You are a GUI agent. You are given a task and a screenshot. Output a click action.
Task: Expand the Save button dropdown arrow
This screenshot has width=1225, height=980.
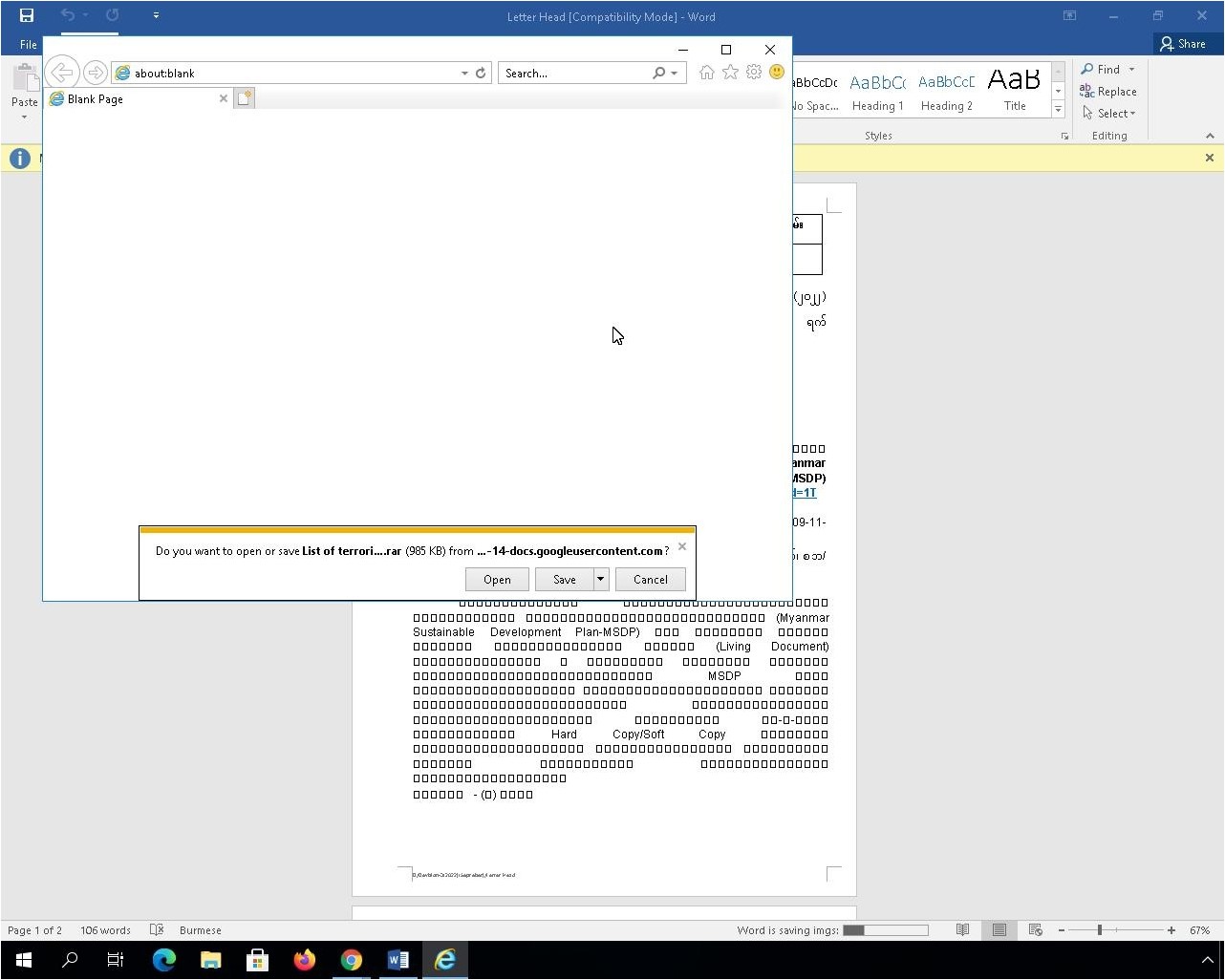pos(600,579)
